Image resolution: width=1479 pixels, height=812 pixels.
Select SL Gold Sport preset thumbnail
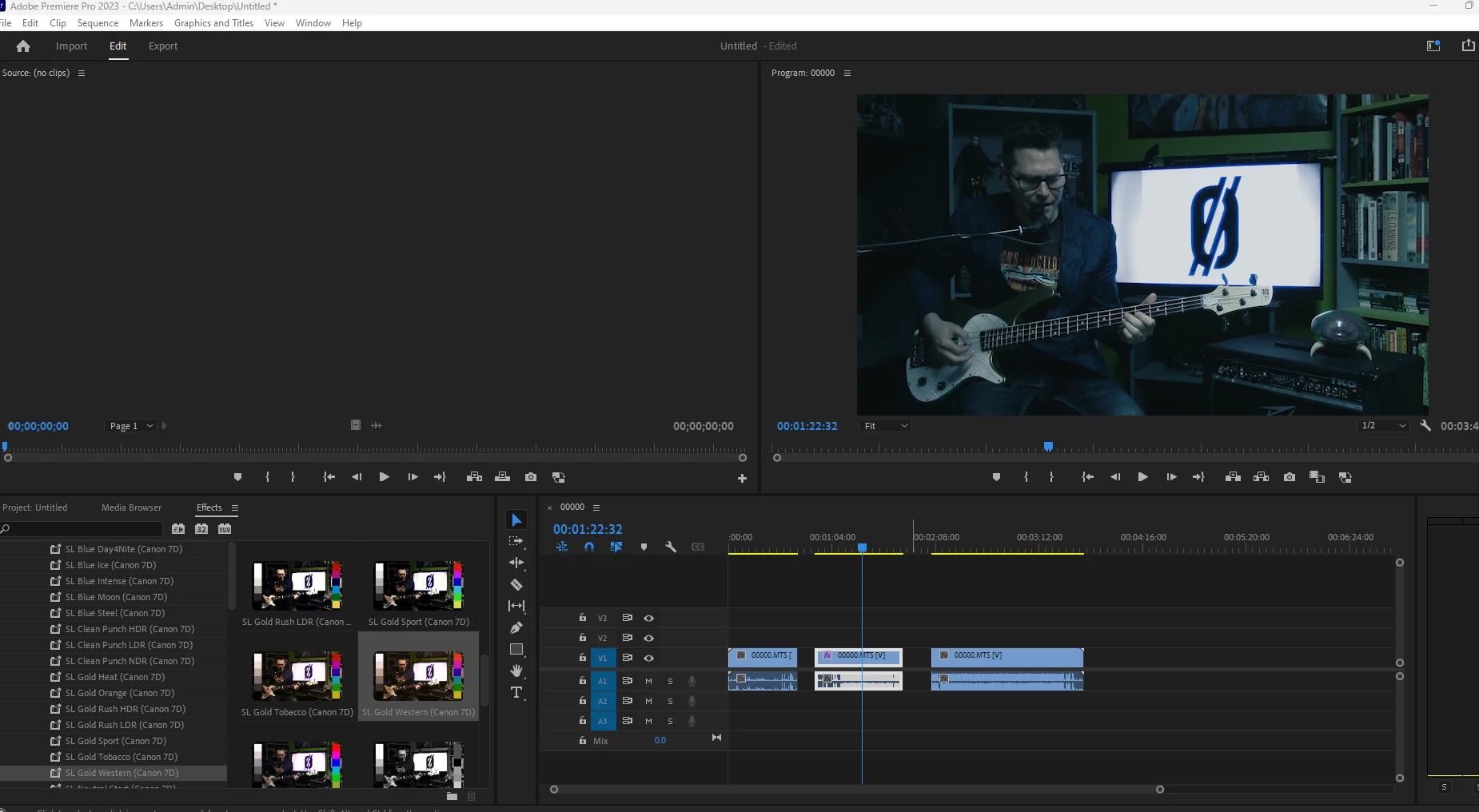click(x=418, y=586)
